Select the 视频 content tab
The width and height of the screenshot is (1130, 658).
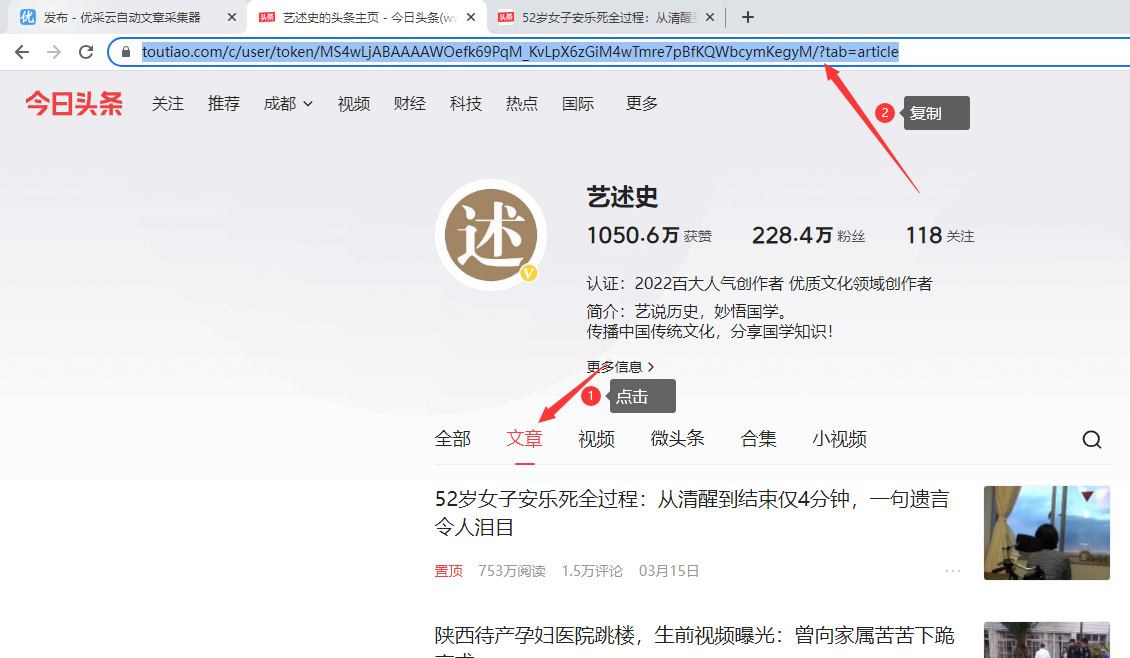pyautogui.click(x=596, y=439)
